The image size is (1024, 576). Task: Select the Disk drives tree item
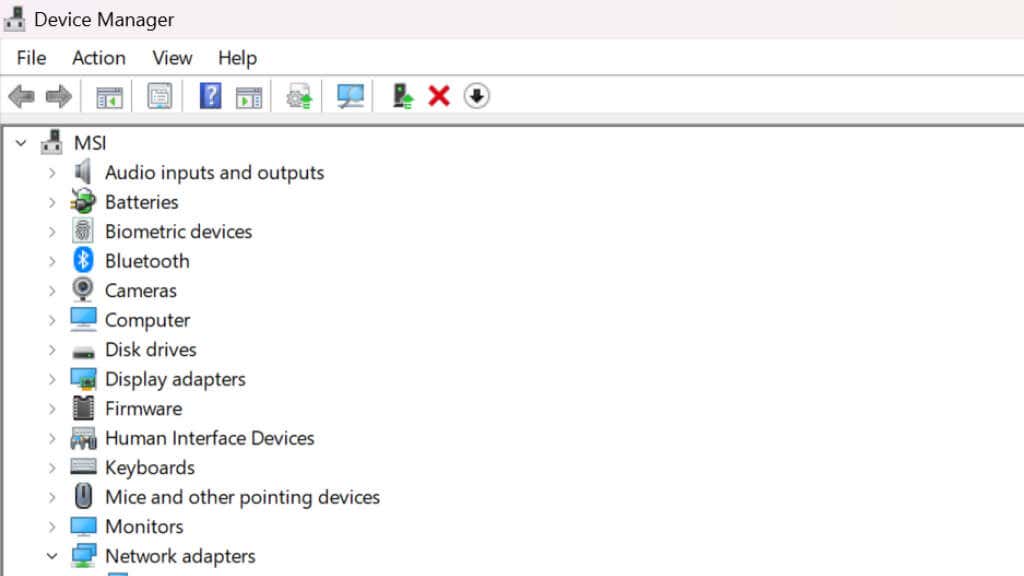(150, 350)
